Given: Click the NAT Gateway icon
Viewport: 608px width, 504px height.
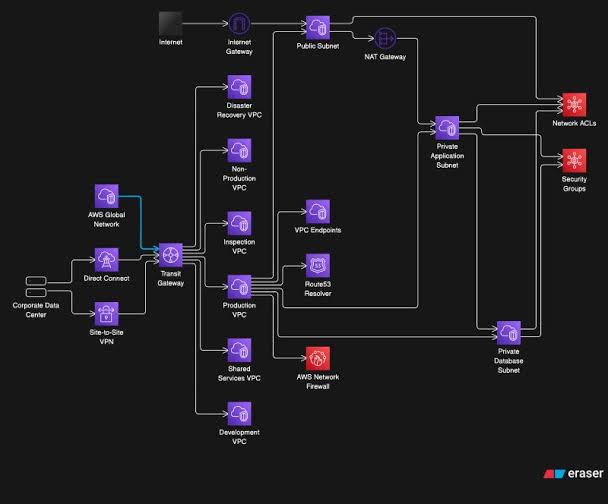Looking at the screenshot, I should coord(385,38).
